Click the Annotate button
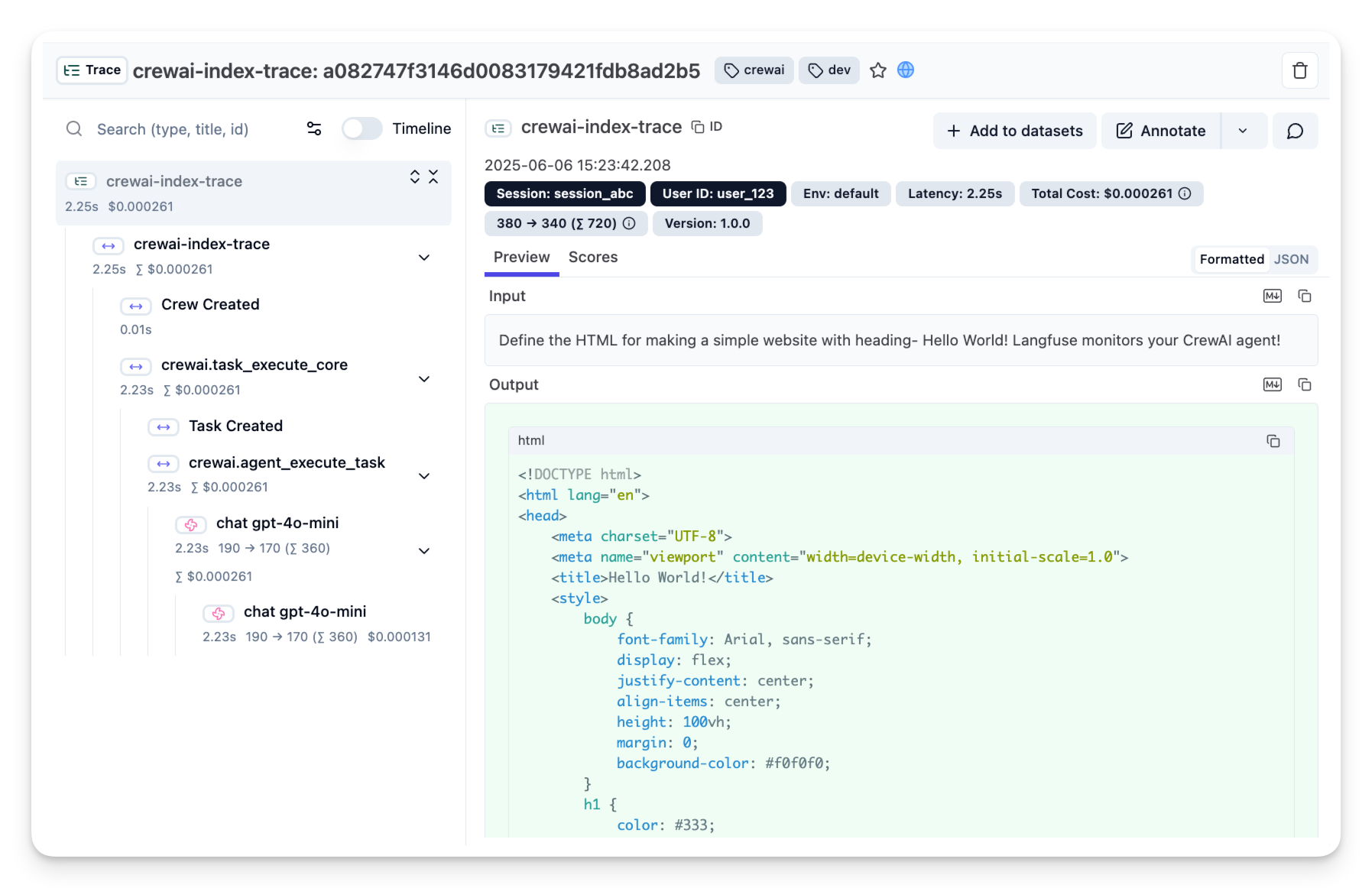The image size is (1372, 888). [1161, 131]
